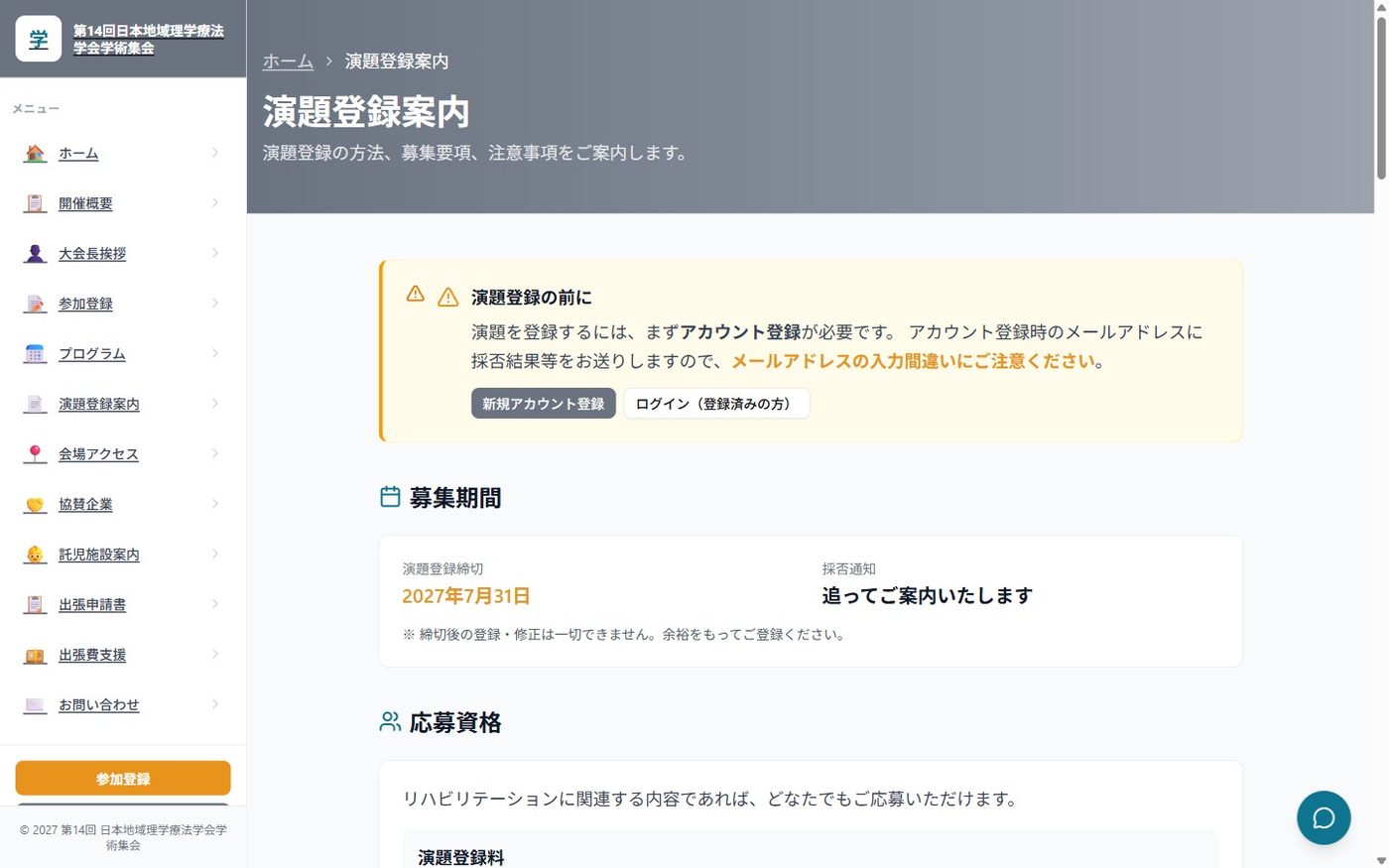Image resolution: width=1389 pixels, height=868 pixels.
Task: Open 託児施設案内 menu link
Action: point(99,555)
